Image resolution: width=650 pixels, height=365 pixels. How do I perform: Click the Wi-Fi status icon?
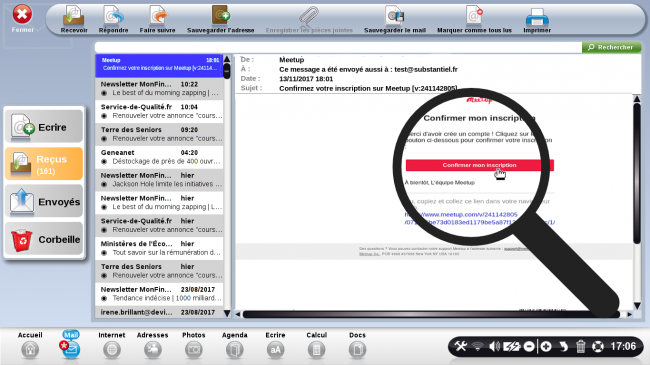coord(478,346)
